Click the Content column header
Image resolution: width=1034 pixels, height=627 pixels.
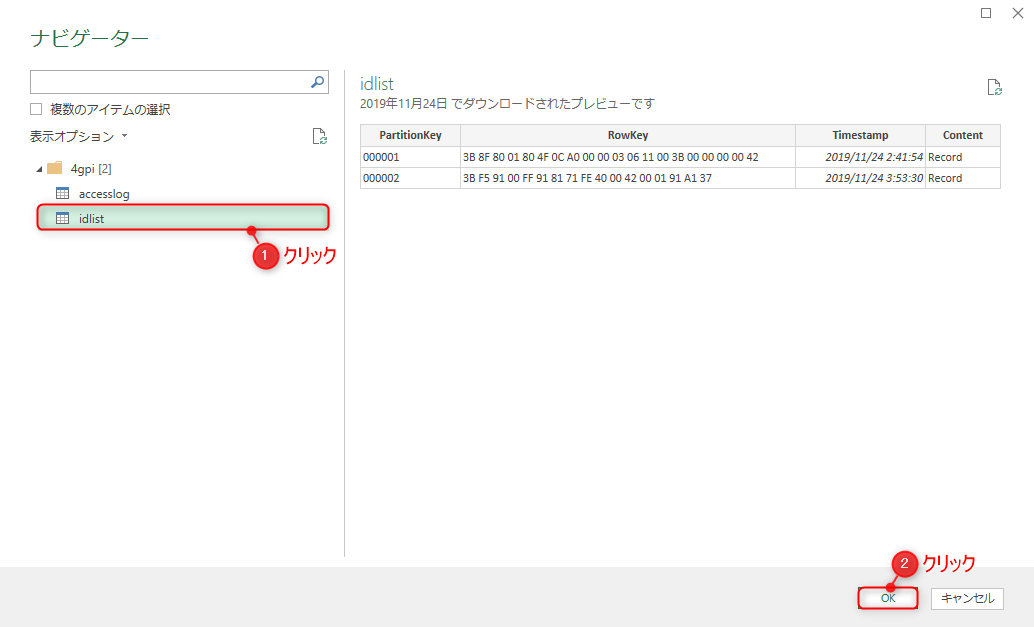[x=963, y=135]
